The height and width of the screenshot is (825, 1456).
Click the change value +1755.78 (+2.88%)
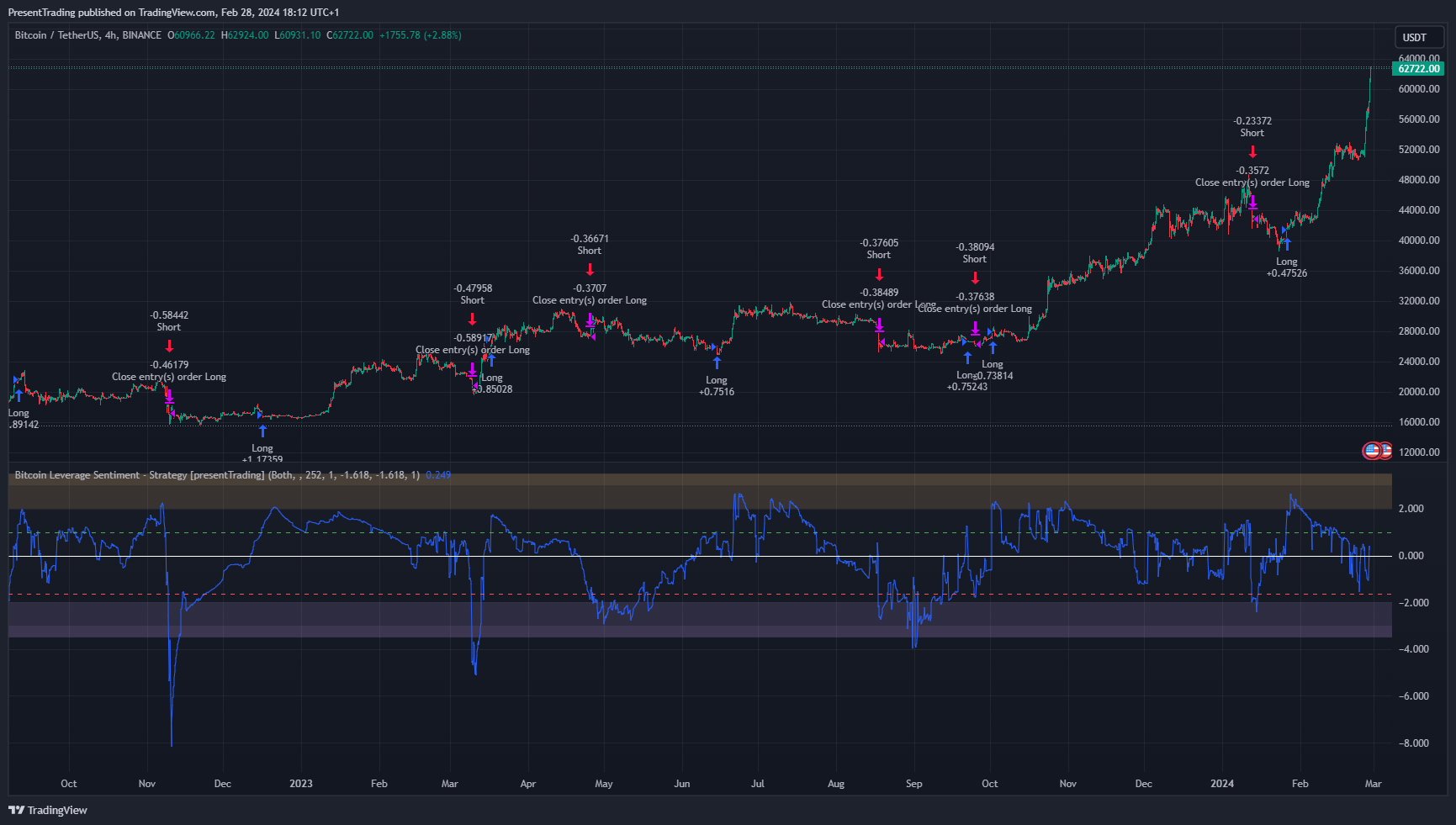click(x=421, y=35)
